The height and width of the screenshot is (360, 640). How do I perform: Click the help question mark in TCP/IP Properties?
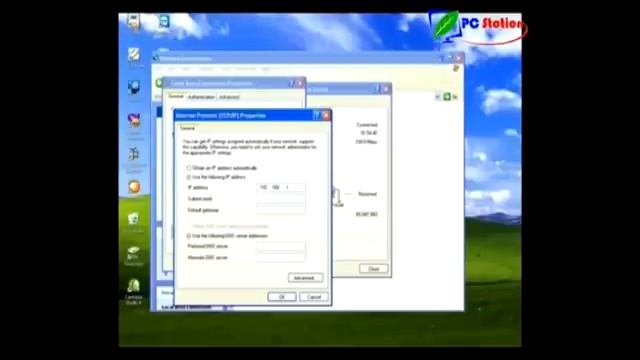pyautogui.click(x=316, y=116)
